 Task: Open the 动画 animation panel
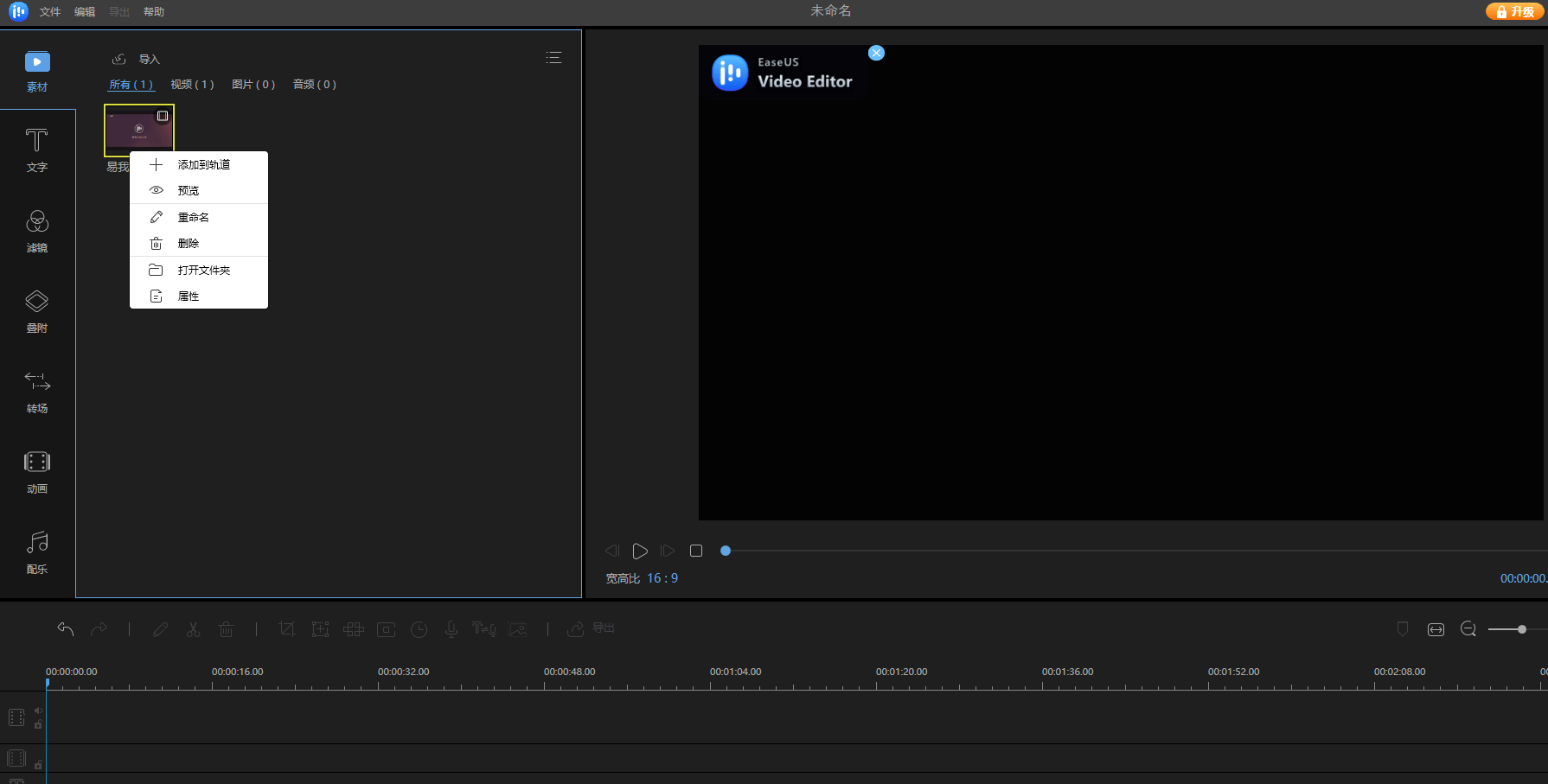(x=36, y=472)
